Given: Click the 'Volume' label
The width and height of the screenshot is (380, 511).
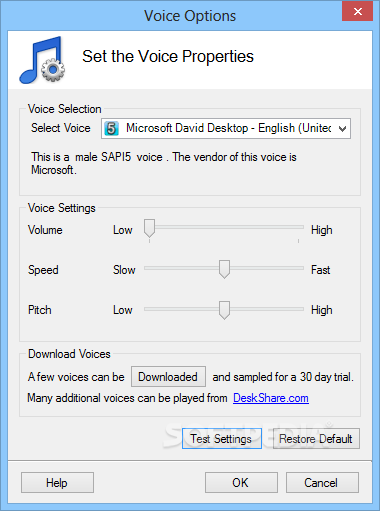Looking at the screenshot, I should coord(45,230).
